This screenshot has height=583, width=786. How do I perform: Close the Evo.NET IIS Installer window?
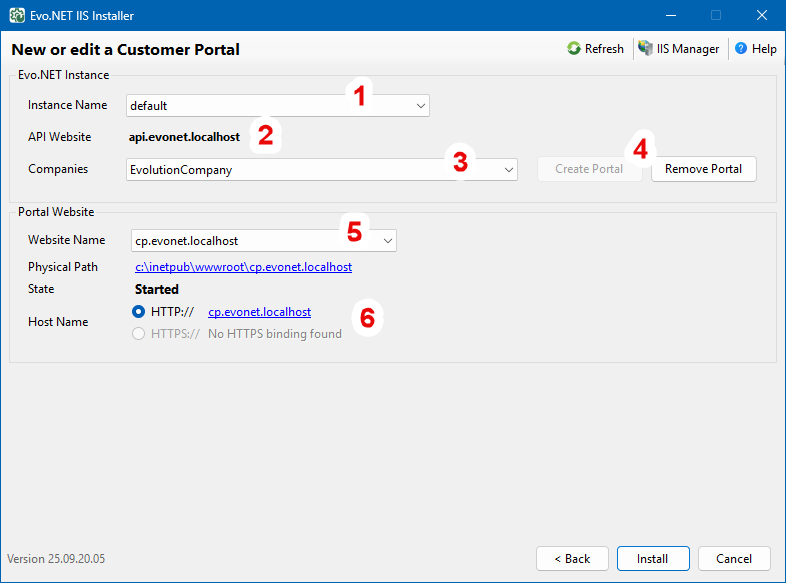point(761,16)
